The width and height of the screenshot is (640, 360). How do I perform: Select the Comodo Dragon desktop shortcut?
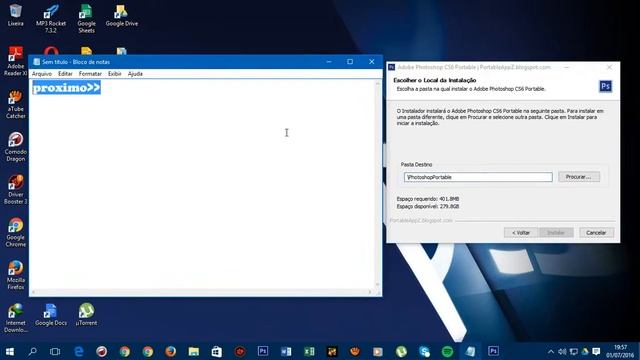[x=16, y=147]
